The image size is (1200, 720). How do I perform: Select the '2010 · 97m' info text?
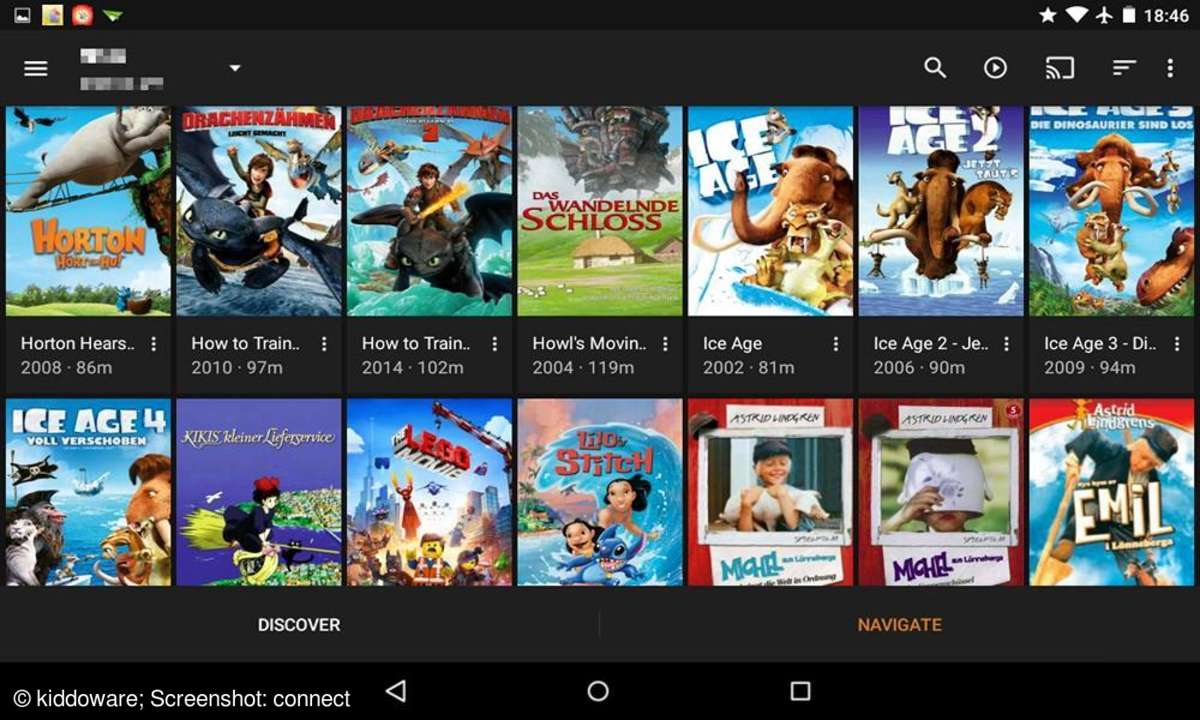coord(237,368)
